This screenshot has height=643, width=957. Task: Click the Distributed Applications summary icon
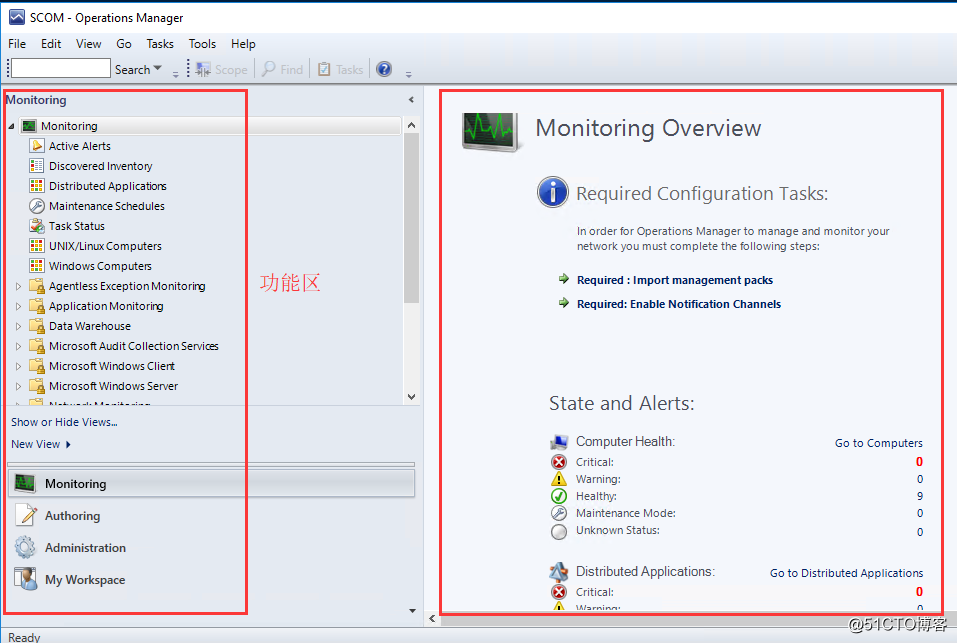pyautogui.click(x=558, y=572)
